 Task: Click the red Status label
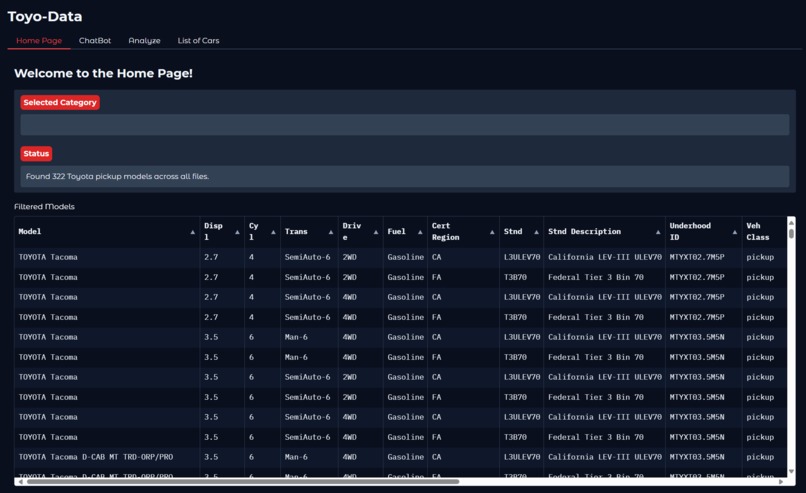(x=36, y=153)
